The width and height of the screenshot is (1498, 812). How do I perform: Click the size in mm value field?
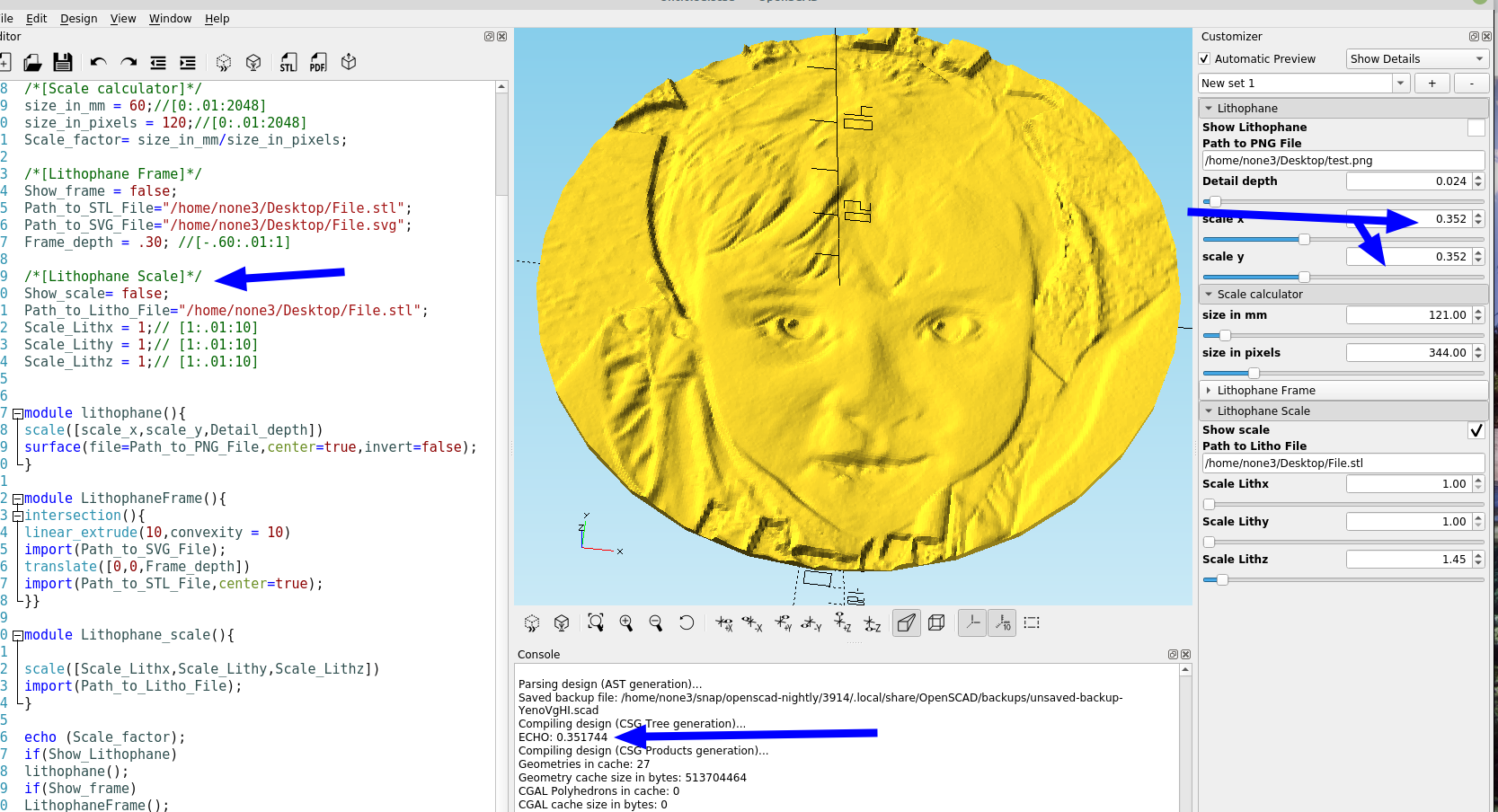click(1408, 315)
